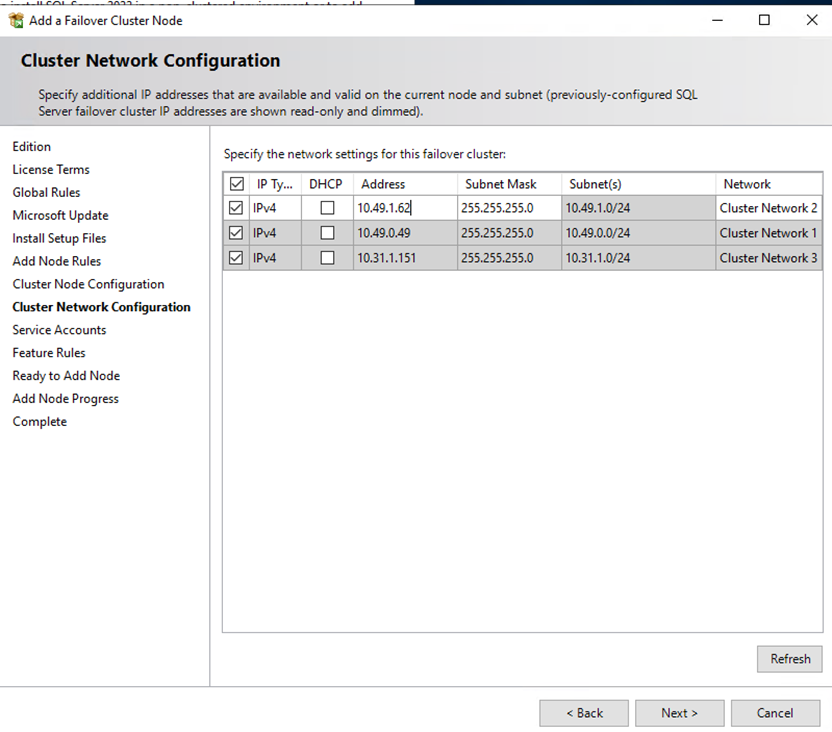Click the 10.49.1.62 address field
Screen dimensions: 832x732
(x=404, y=208)
